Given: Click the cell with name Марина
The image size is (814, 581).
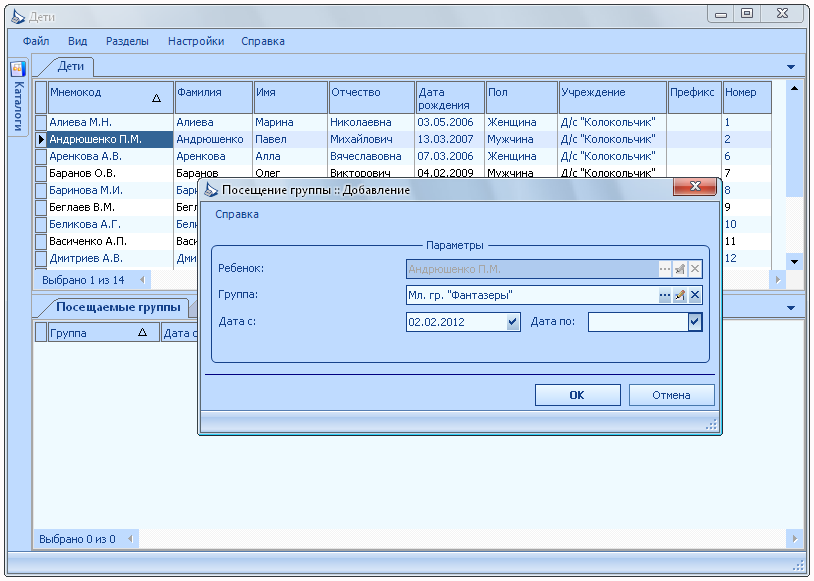Looking at the screenshot, I should [x=290, y=123].
